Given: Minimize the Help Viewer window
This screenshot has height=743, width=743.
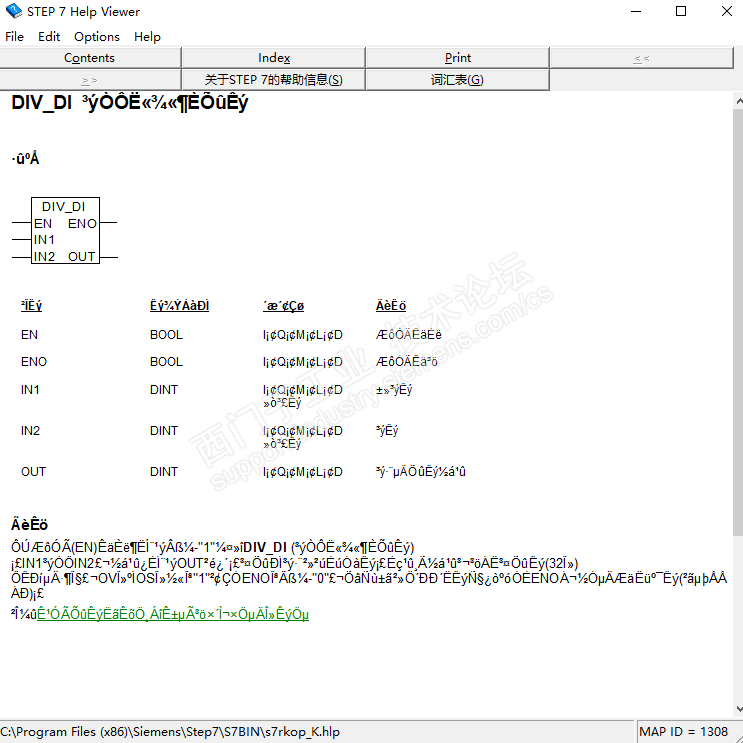Looking at the screenshot, I should click(x=636, y=11).
